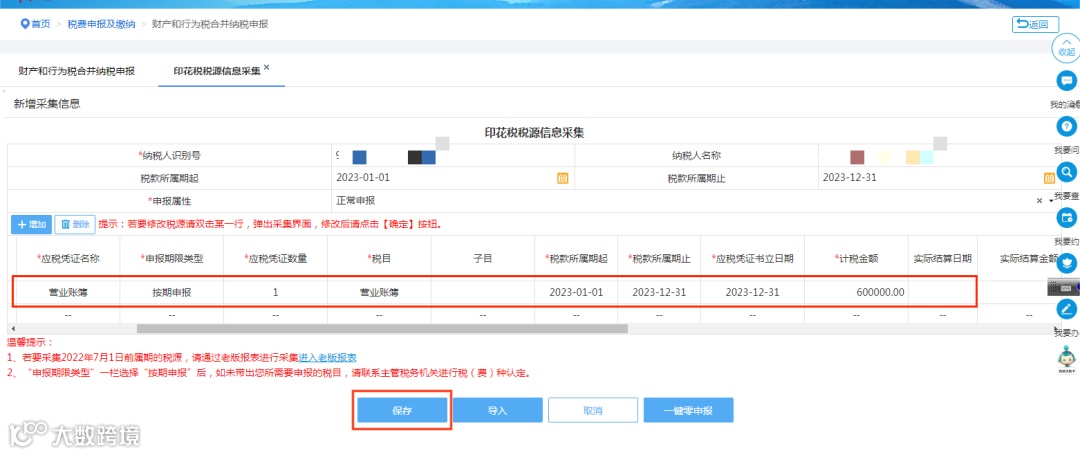This screenshot has width=1080, height=455.
Task: Switch to 财产和行为税合并纳税申报 tab
Action: (76, 72)
